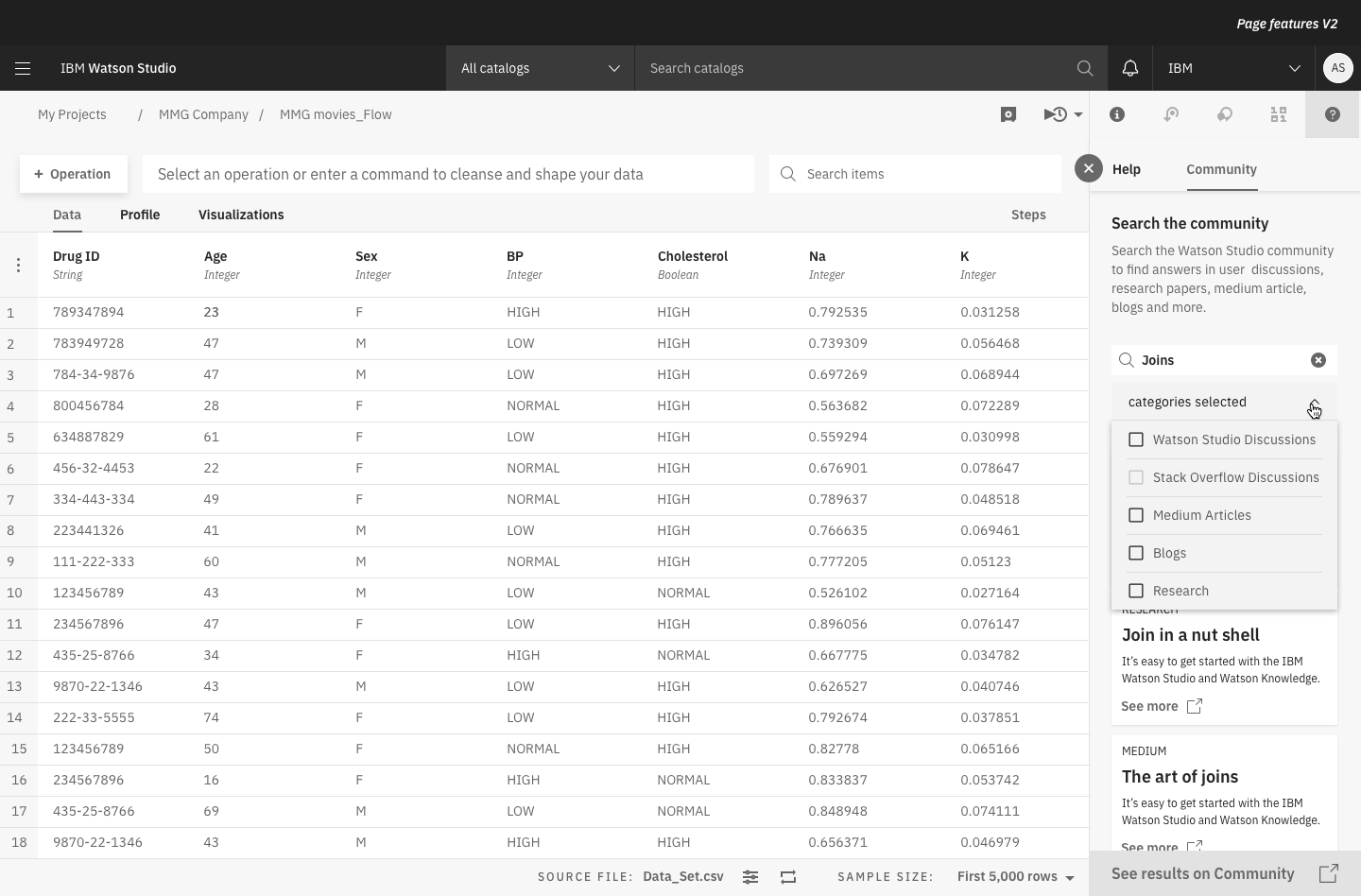Check the Watson Studio Discussions checkbox
Screen dimensions: 1361x896
[x=1137, y=439]
